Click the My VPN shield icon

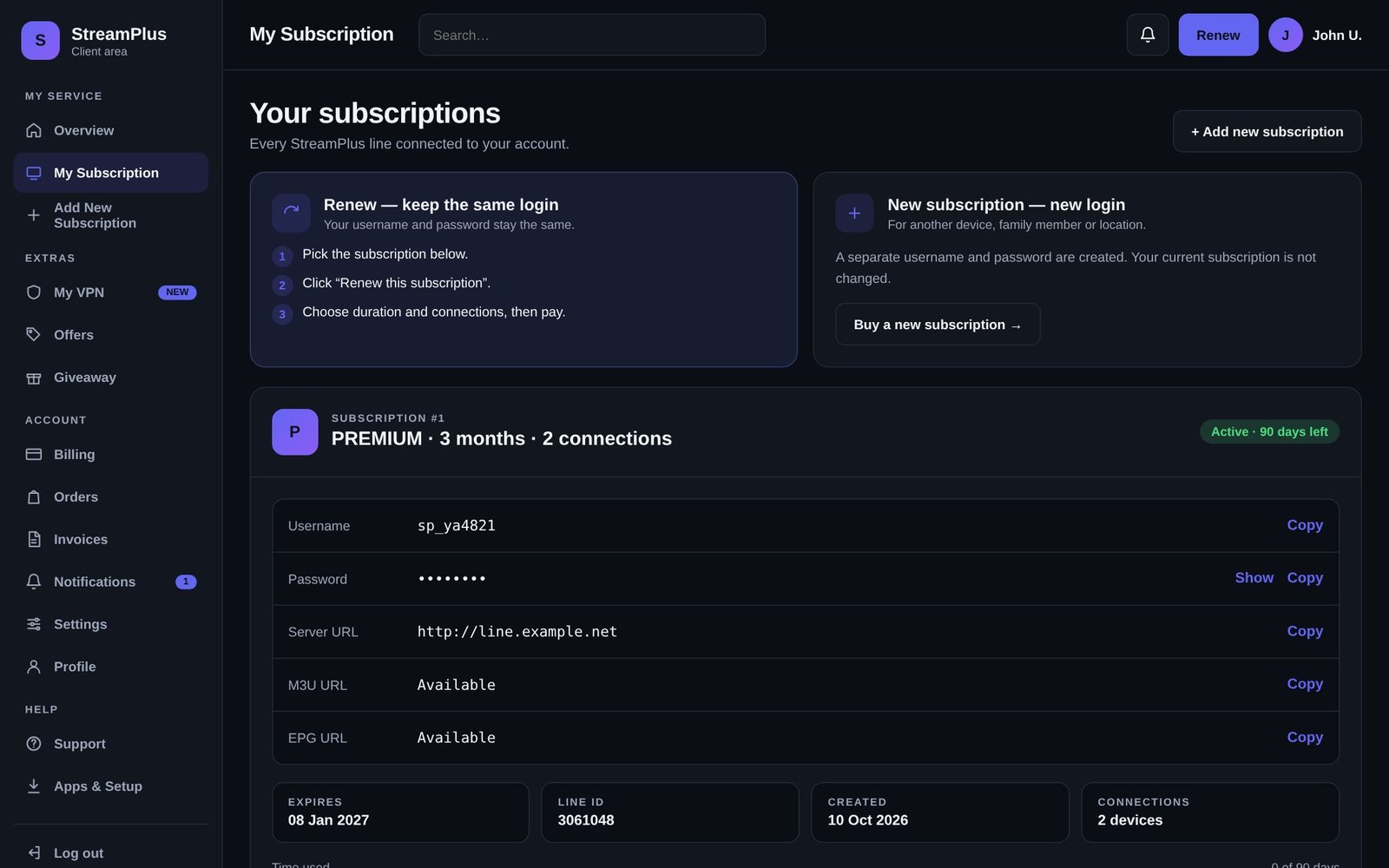[34, 293]
